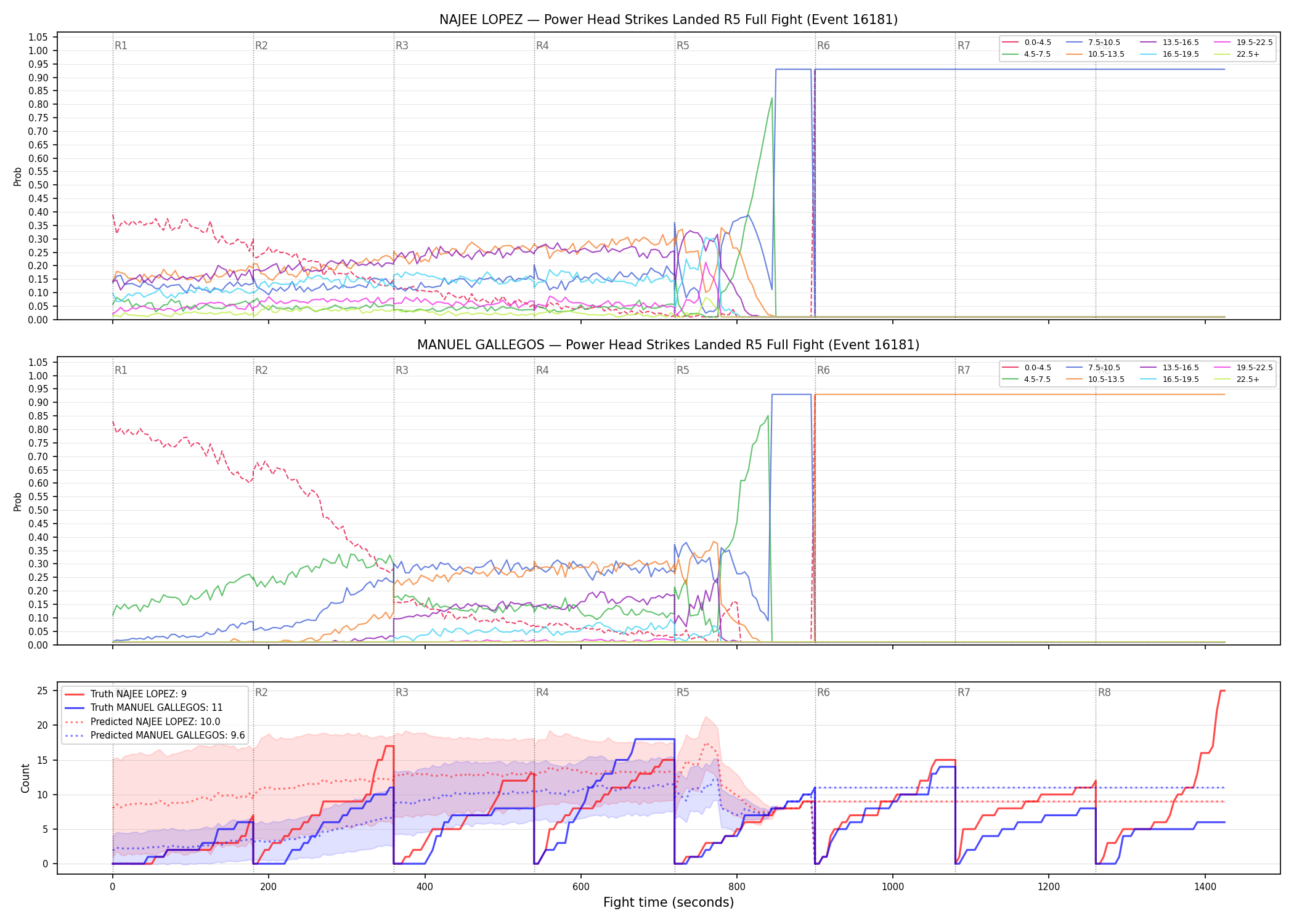The height and width of the screenshot is (924, 1294).
Task: Click the R3 round label in Manuel Gallegos chart
Action: click(402, 370)
